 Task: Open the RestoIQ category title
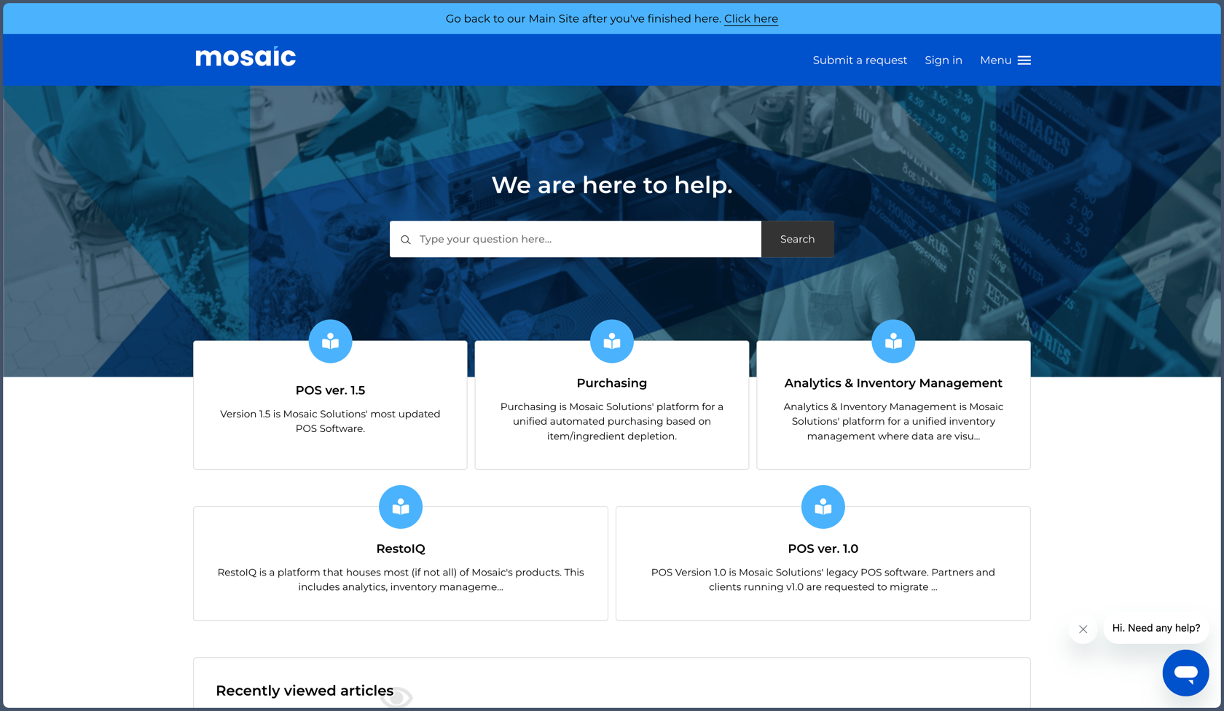point(400,549)
